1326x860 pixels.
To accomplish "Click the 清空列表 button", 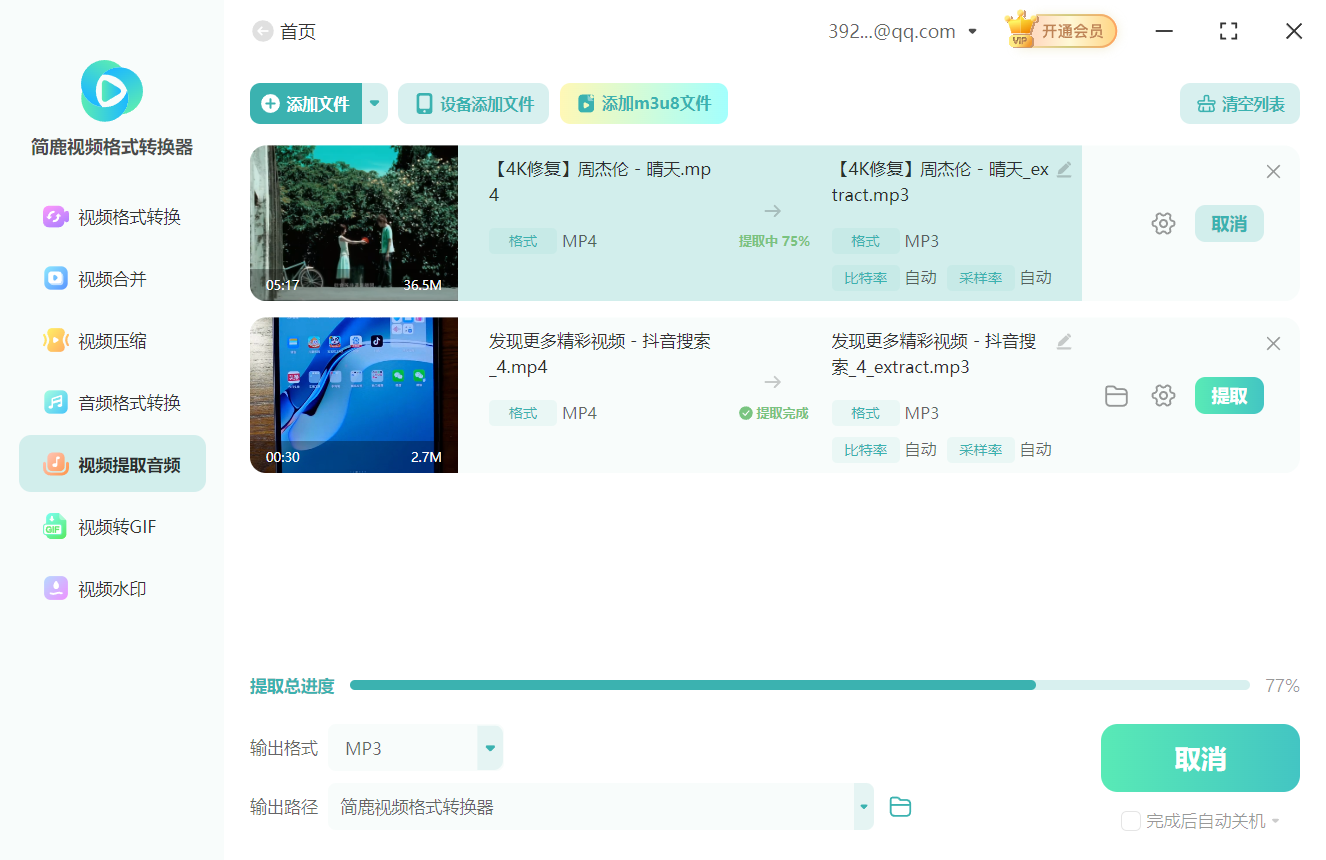I will point(1239,103).
